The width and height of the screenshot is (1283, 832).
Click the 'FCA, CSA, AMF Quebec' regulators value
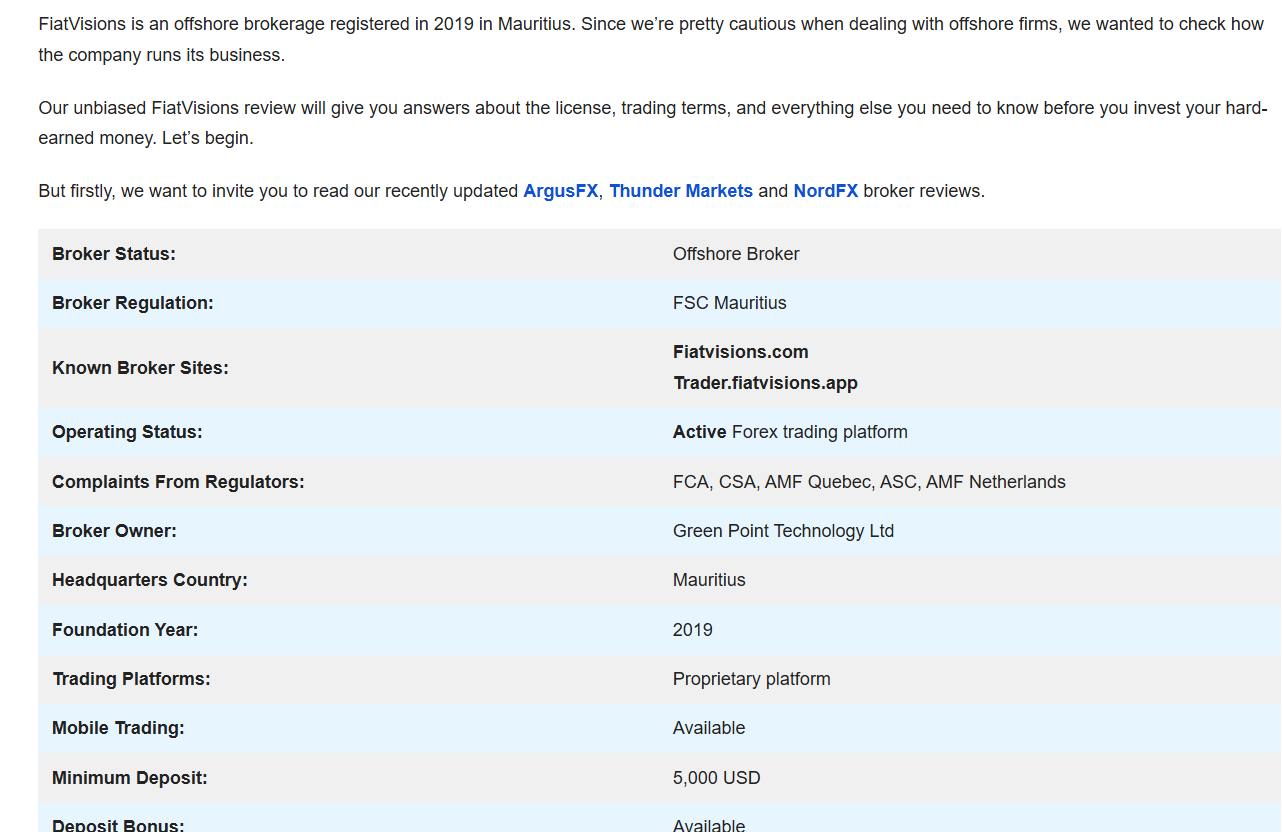(869, 482)
